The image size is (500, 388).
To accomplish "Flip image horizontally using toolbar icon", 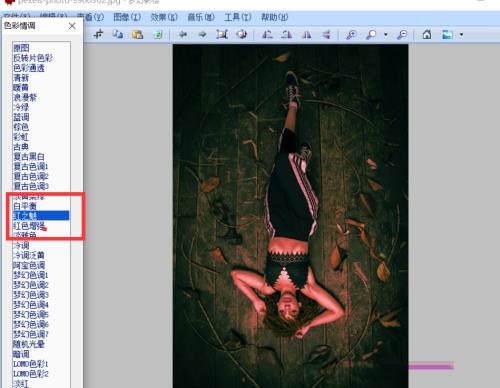I will point(306,34).
